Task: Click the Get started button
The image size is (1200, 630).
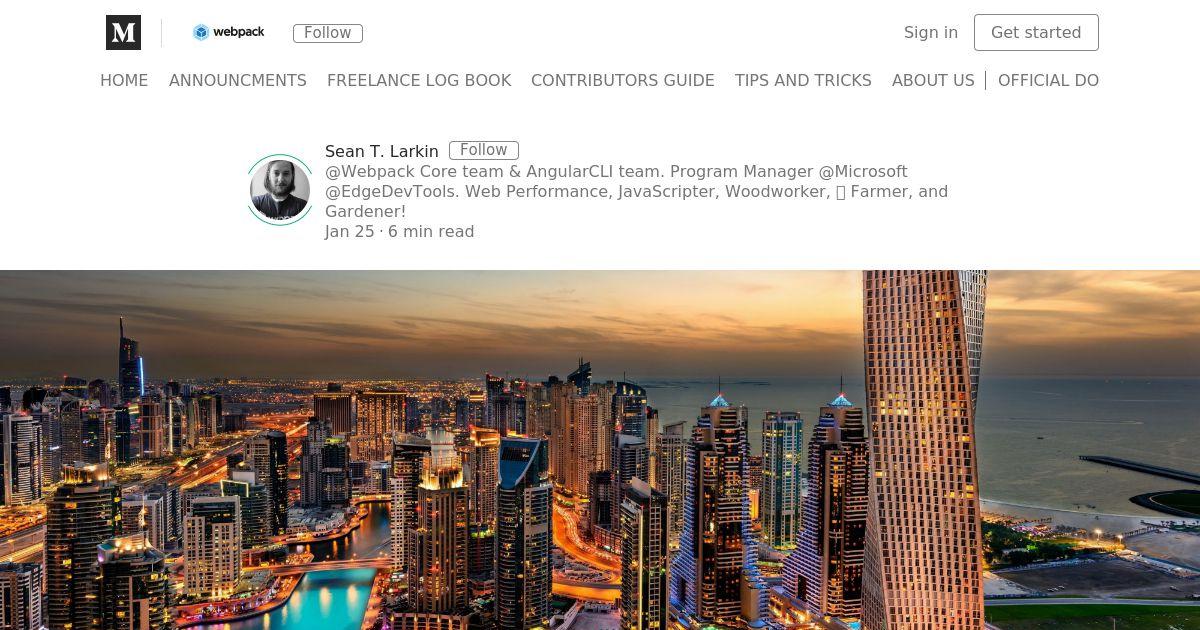Action: pyautogui.click(x=1036, y=32)
